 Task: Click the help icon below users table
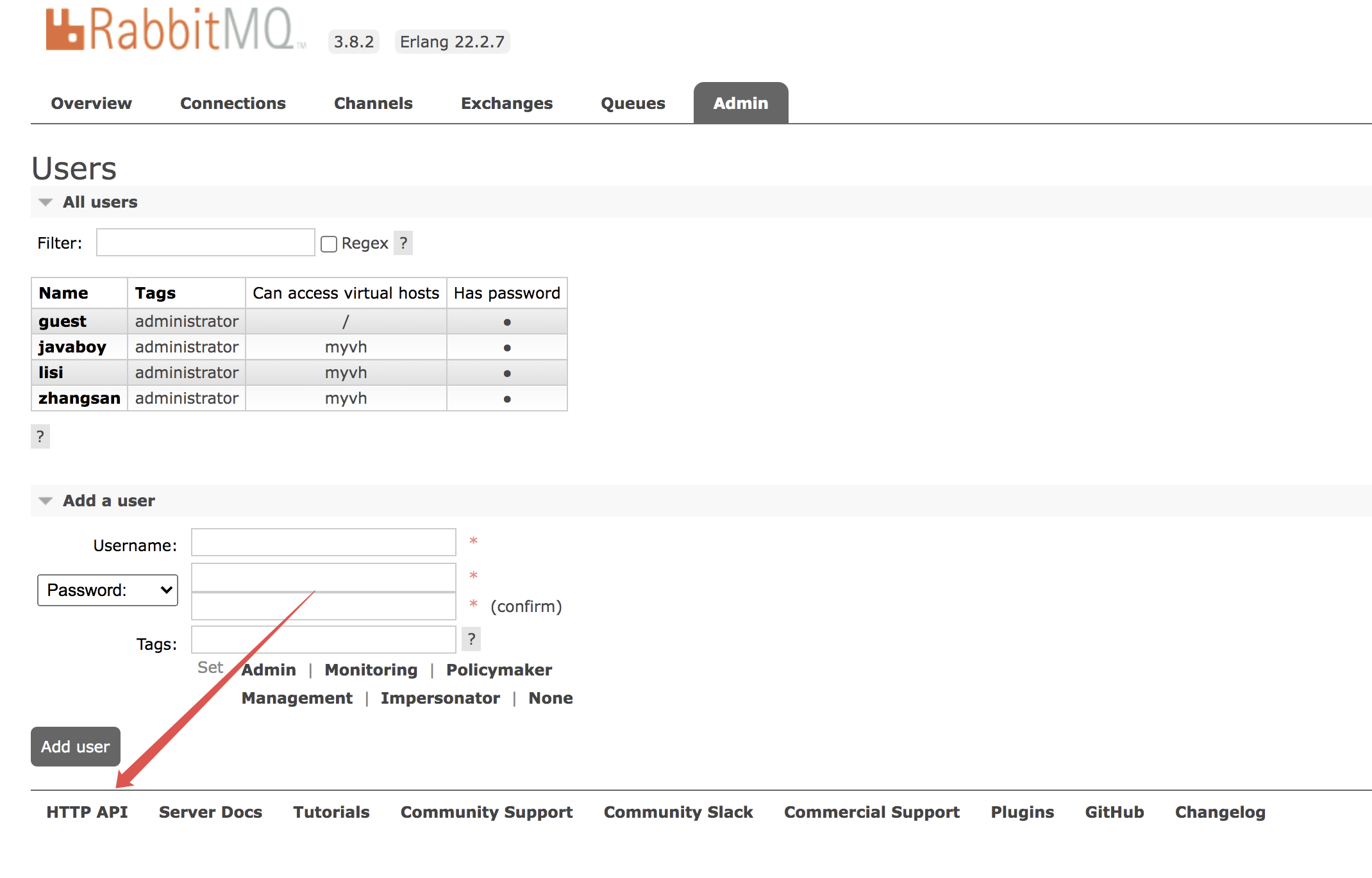40,436
